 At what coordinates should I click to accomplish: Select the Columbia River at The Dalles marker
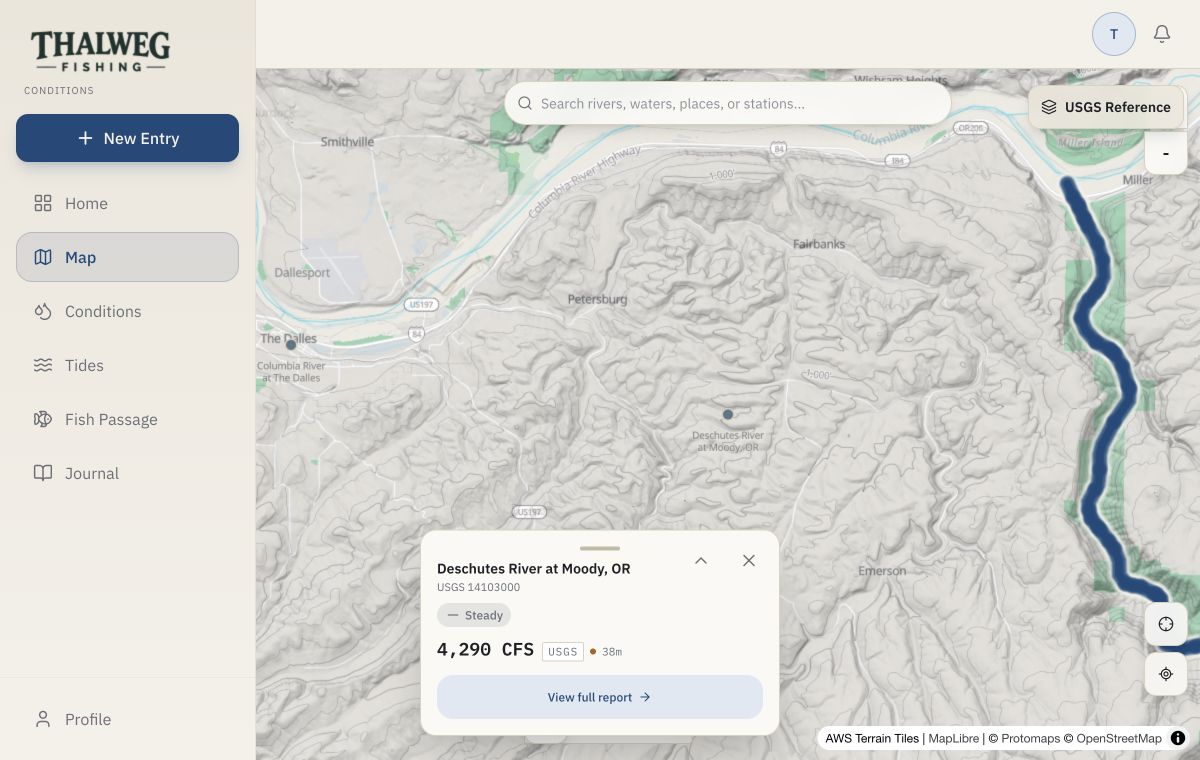pos(291,344)
